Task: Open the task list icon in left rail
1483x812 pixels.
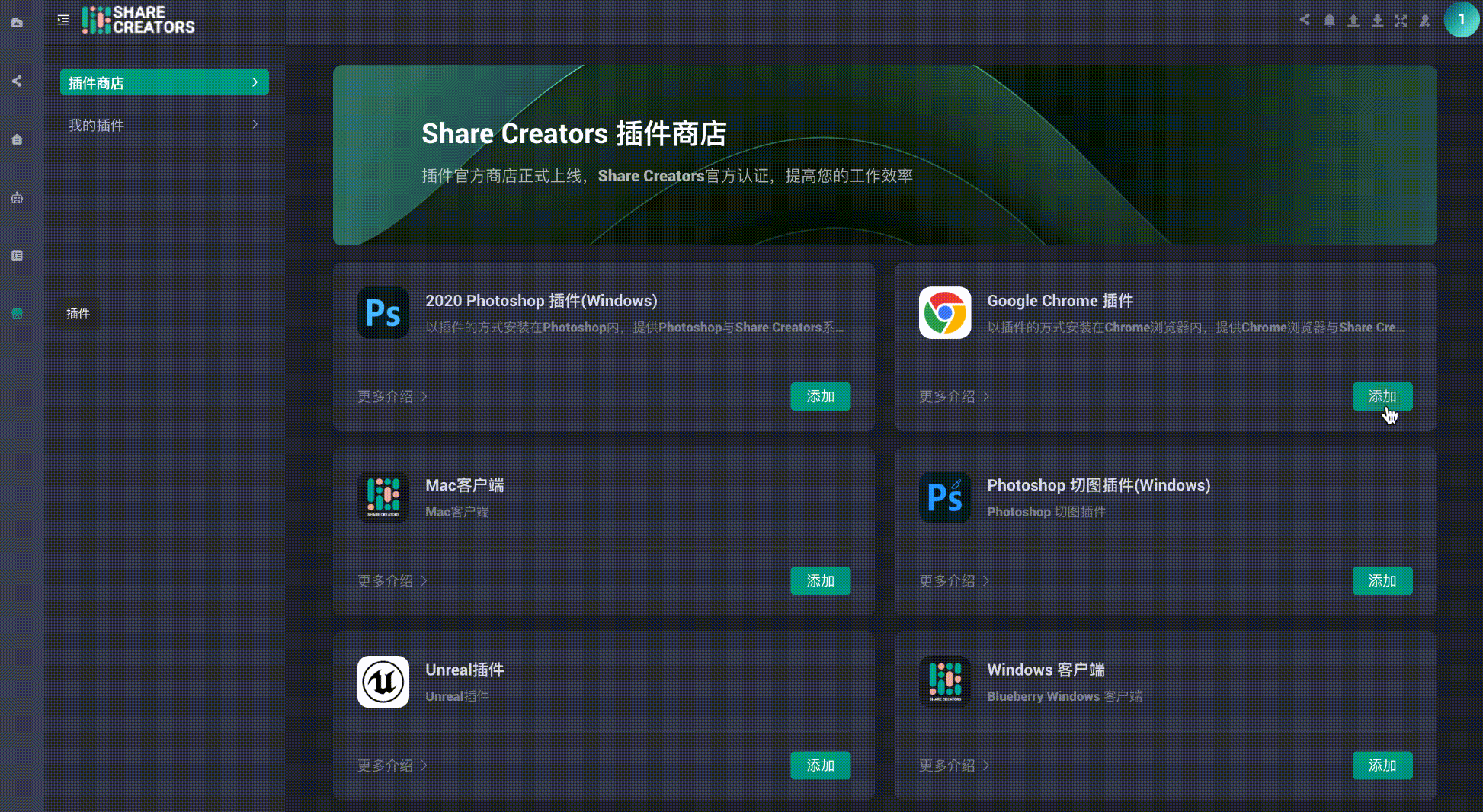Action: pos(17,255)
